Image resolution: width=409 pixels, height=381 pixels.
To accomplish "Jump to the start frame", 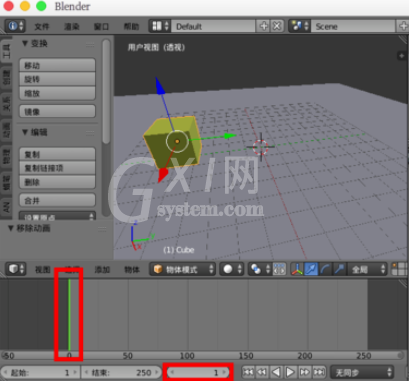I will tap(248, 372).
